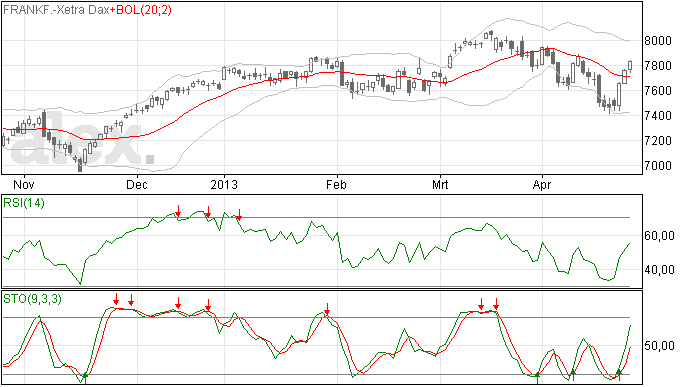Select the 7000 price axis label
The height and width of the screenshot is (387, 690).
click(658, 166)
